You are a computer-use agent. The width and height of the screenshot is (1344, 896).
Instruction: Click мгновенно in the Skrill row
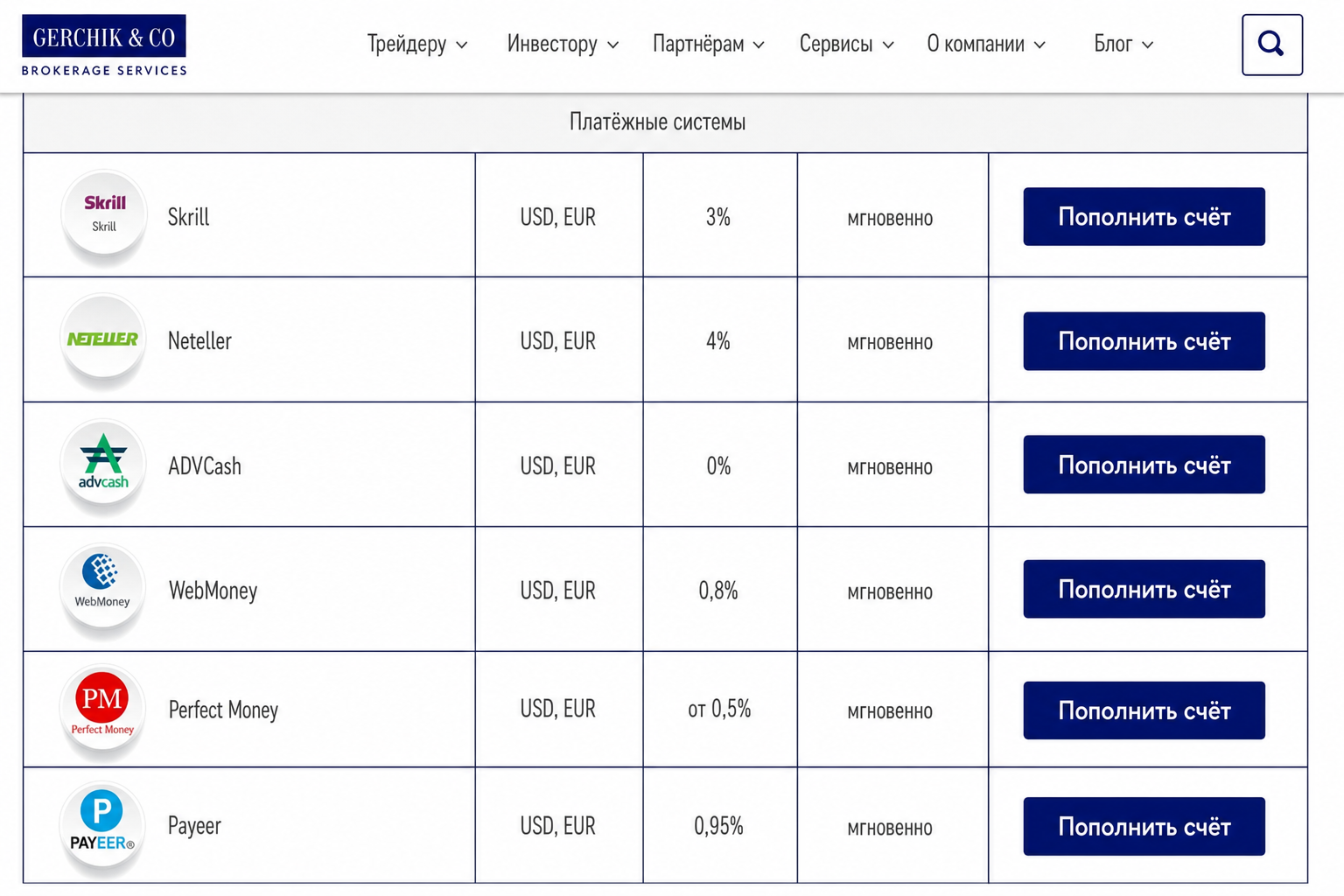890,219
